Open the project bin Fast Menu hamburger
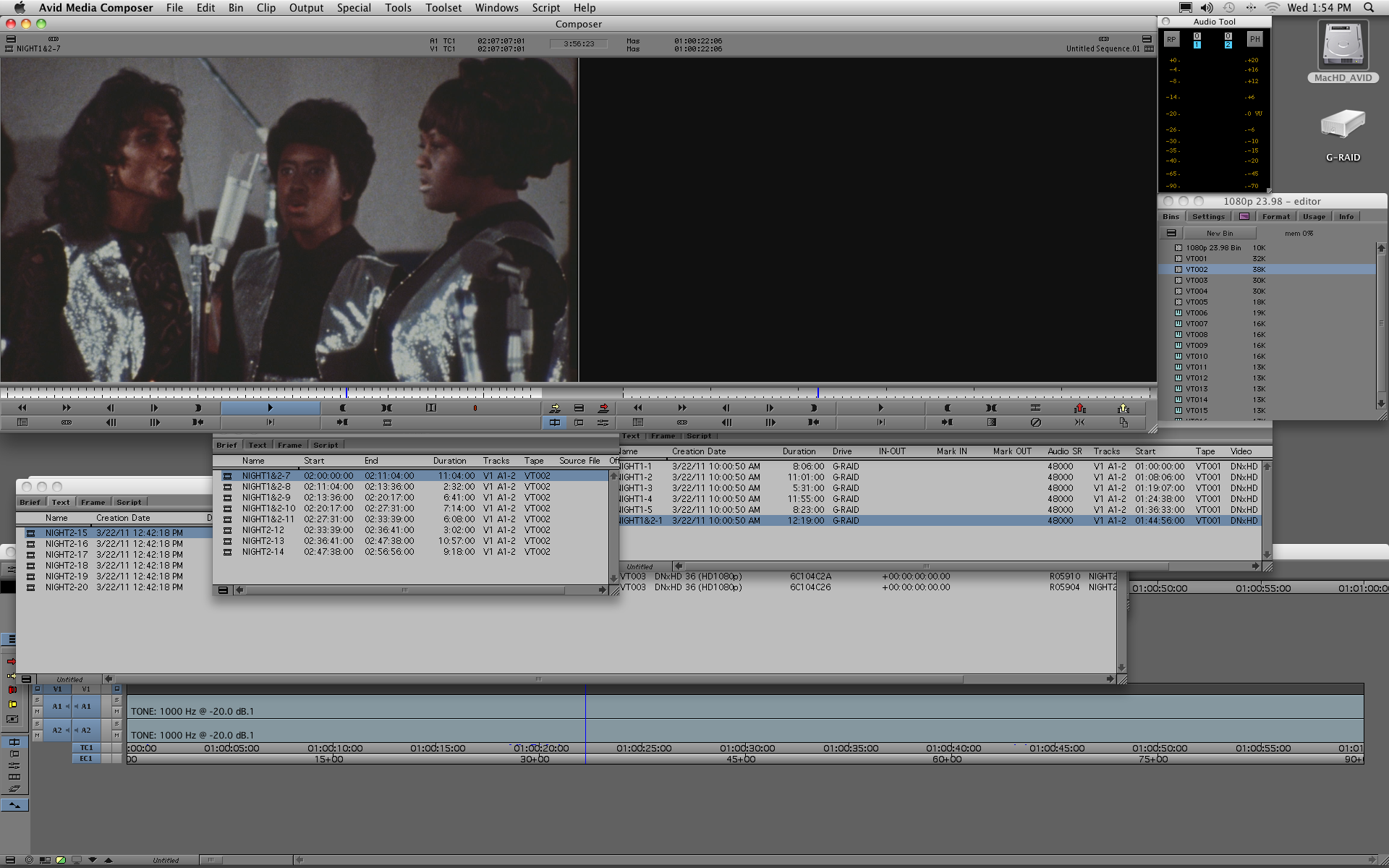The width and height of the screenshot is (1389, 868). (1171, 233)
